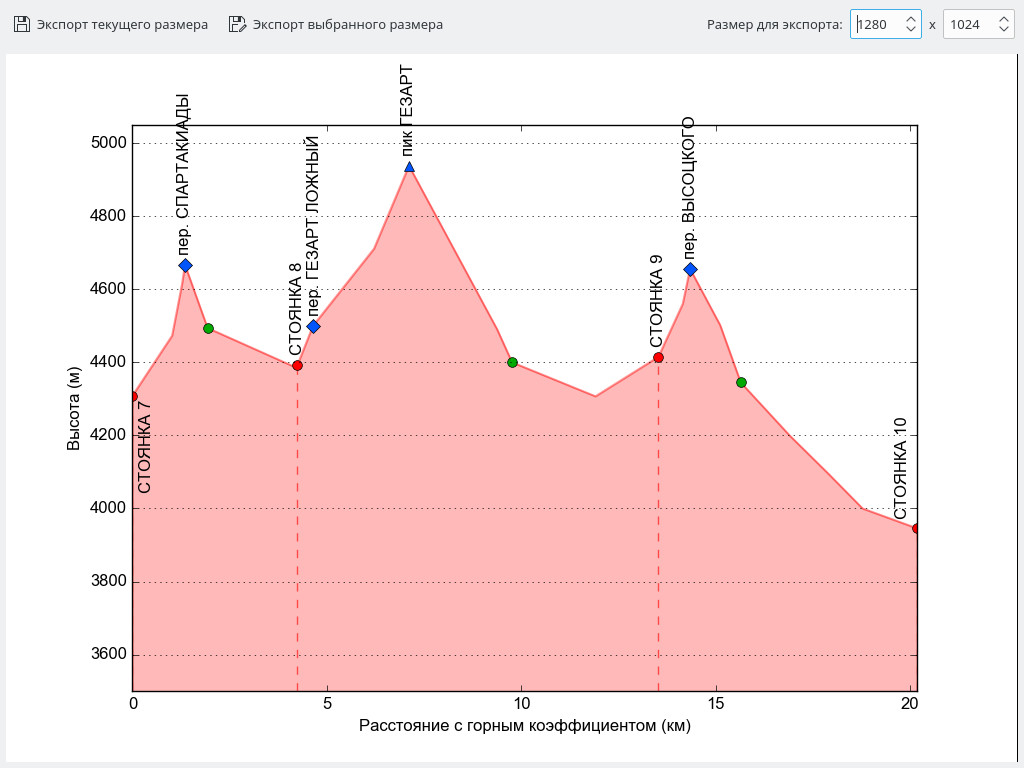Image resolution: width=1024 pixels, height=768 pixels.
Task: Click the пер. ГЕЗАРТ ЛОЖНЫЙ diamond marker
Action: click(x=313, y=326)
